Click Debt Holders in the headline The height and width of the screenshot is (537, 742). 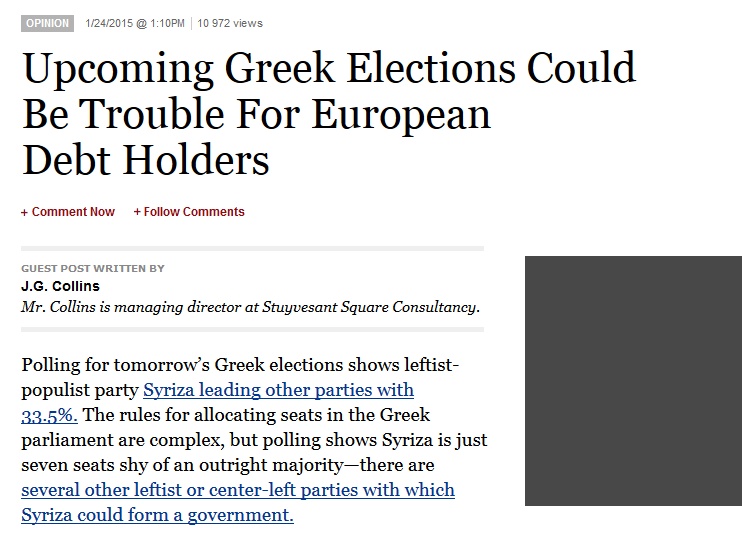[146, 160]
